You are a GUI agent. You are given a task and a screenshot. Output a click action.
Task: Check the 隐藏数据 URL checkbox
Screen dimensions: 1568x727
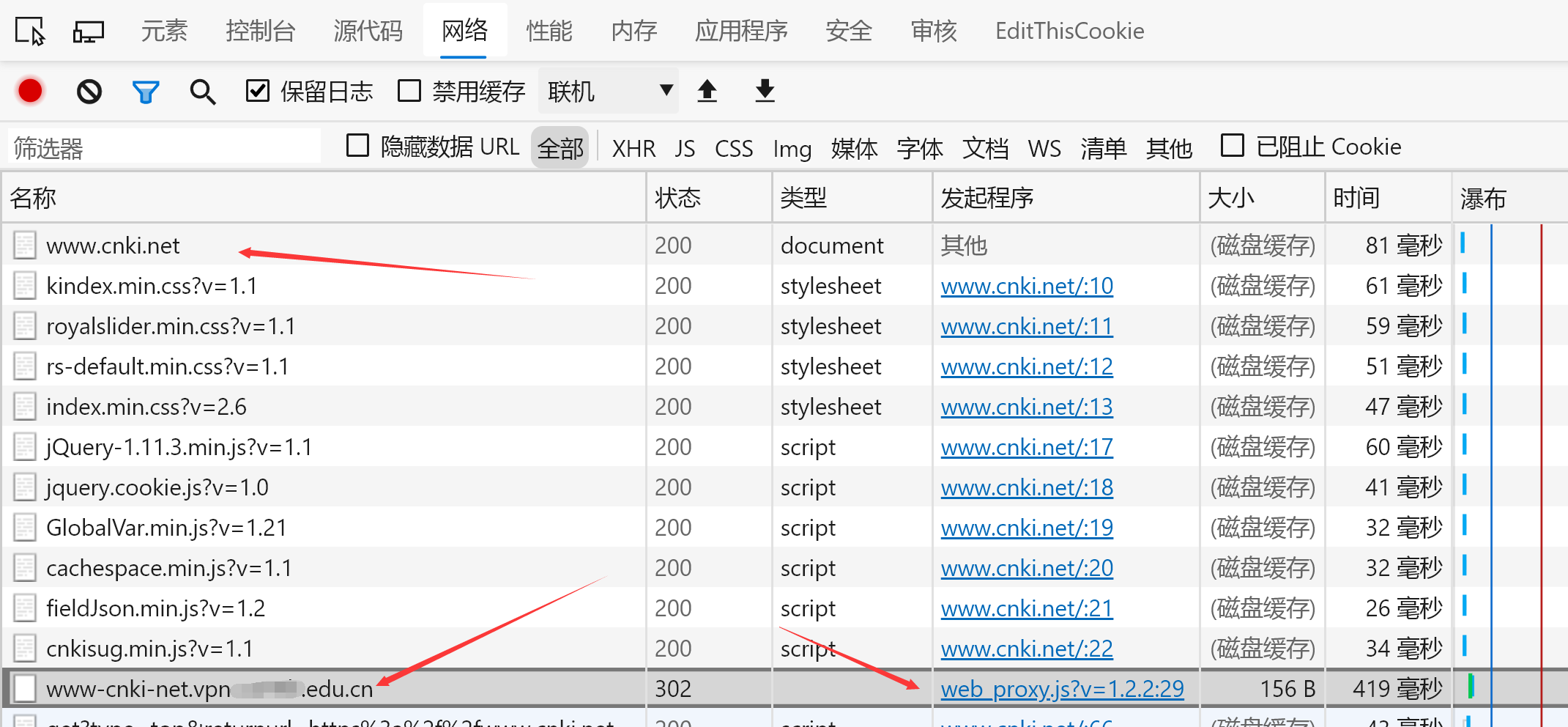pyautogui.click(x=357, y=145)
